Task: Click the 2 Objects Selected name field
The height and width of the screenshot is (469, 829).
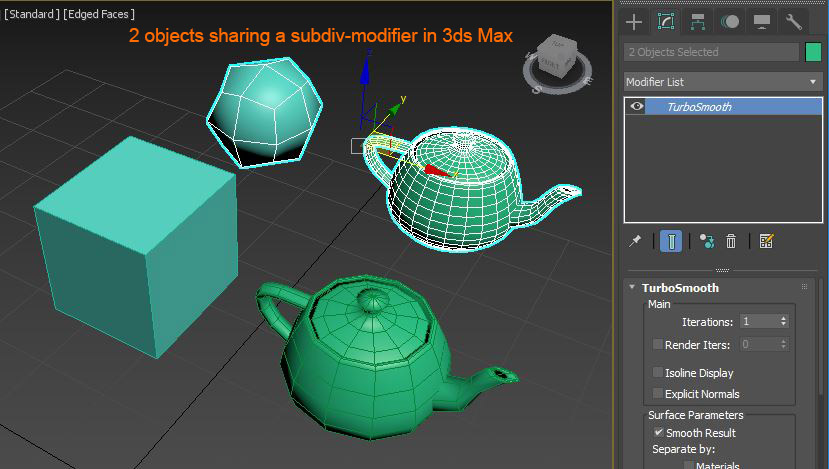Action: tap(711, 52)
